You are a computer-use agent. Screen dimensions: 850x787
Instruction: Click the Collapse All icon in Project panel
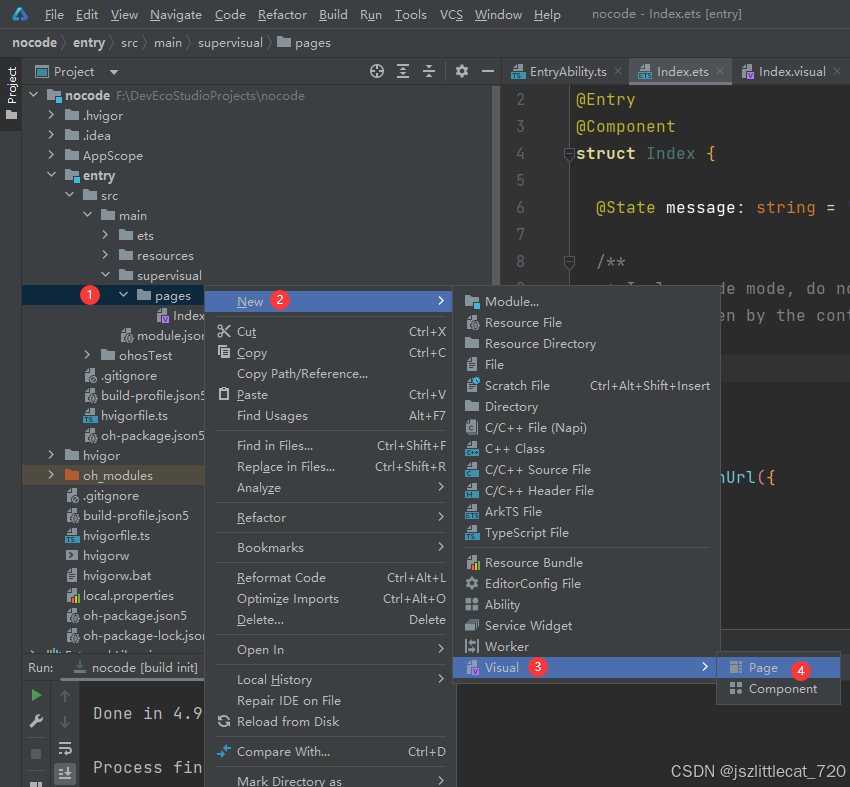429,71
